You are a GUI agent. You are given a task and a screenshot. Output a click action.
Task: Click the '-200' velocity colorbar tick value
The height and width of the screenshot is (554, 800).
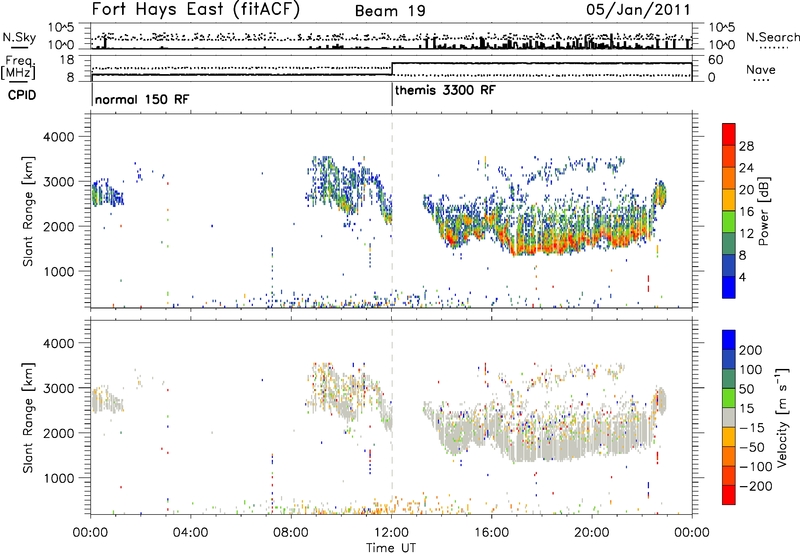[756, 486]
